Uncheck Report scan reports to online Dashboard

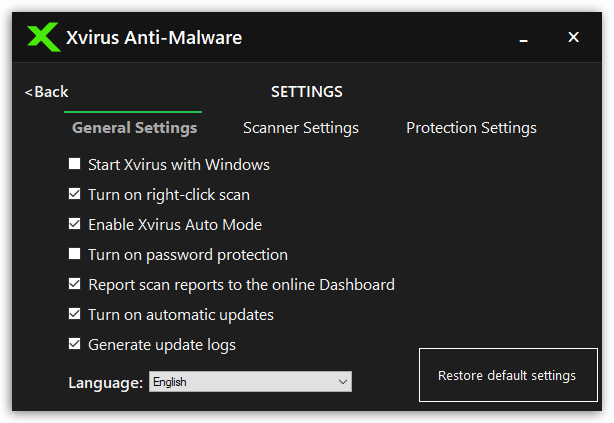[x=74, y=284]
